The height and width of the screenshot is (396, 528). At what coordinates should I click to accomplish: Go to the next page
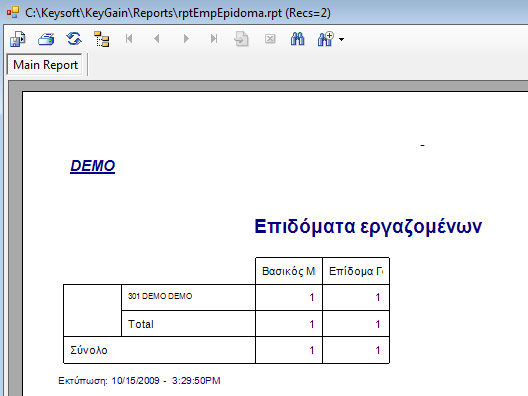[x=186, y=39]
